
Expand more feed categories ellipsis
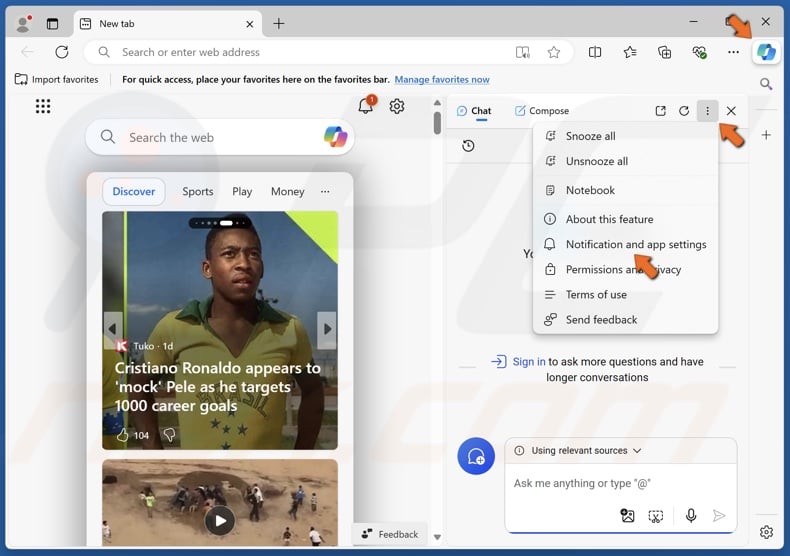[325, 191]
